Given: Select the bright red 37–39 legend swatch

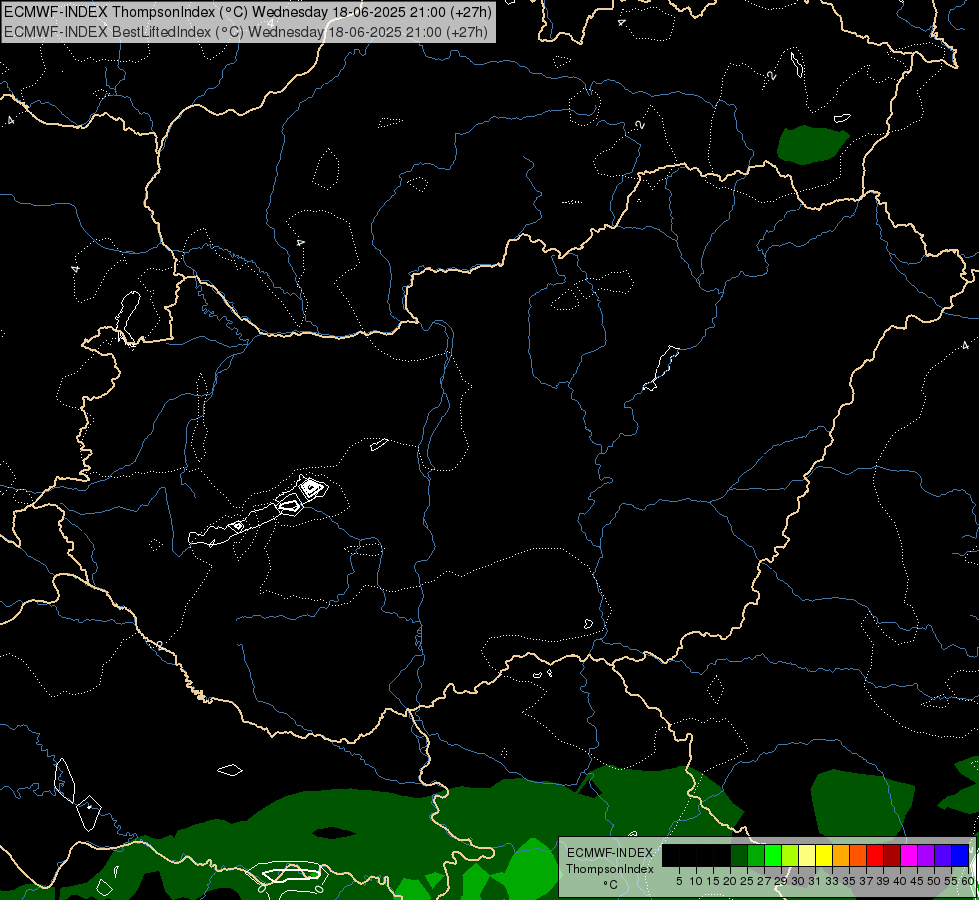Looking at the screenshot, I should click(x=874, y=855).
